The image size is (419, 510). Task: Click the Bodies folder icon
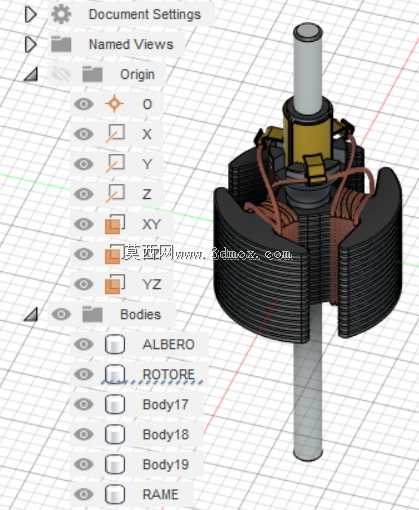pos(92,314)
